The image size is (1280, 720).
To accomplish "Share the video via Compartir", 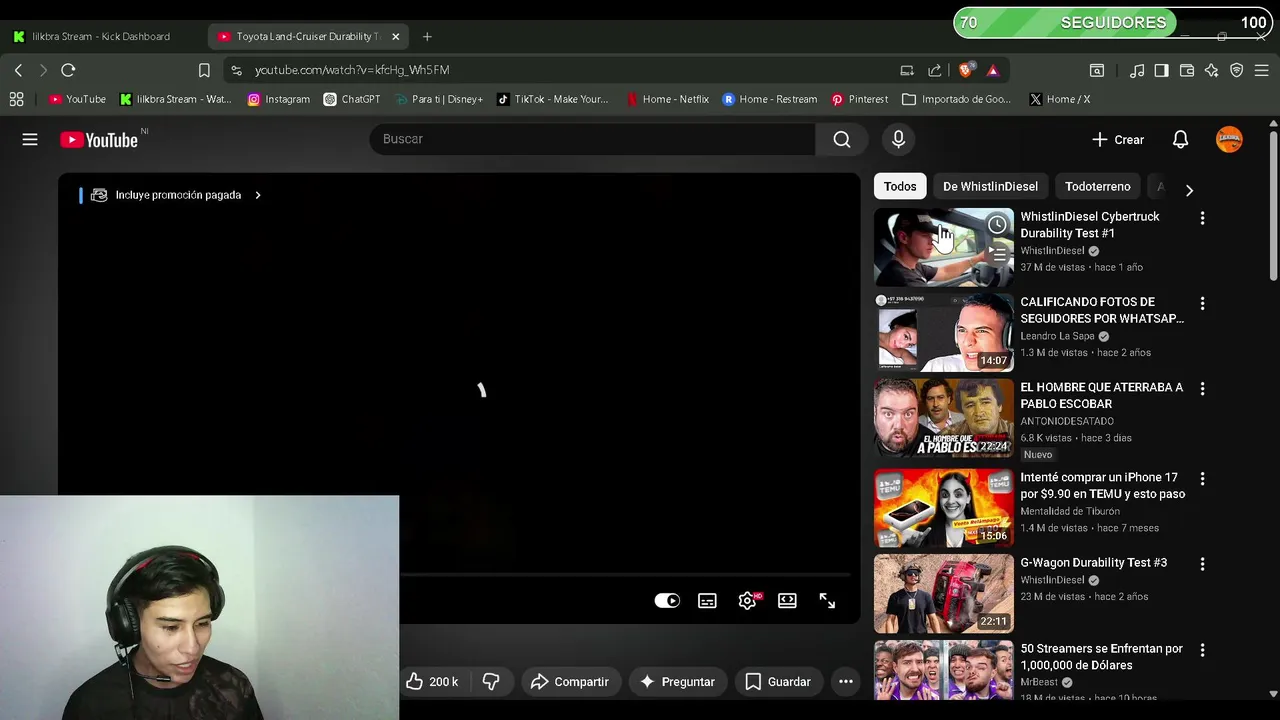I will tap(570, 682).
